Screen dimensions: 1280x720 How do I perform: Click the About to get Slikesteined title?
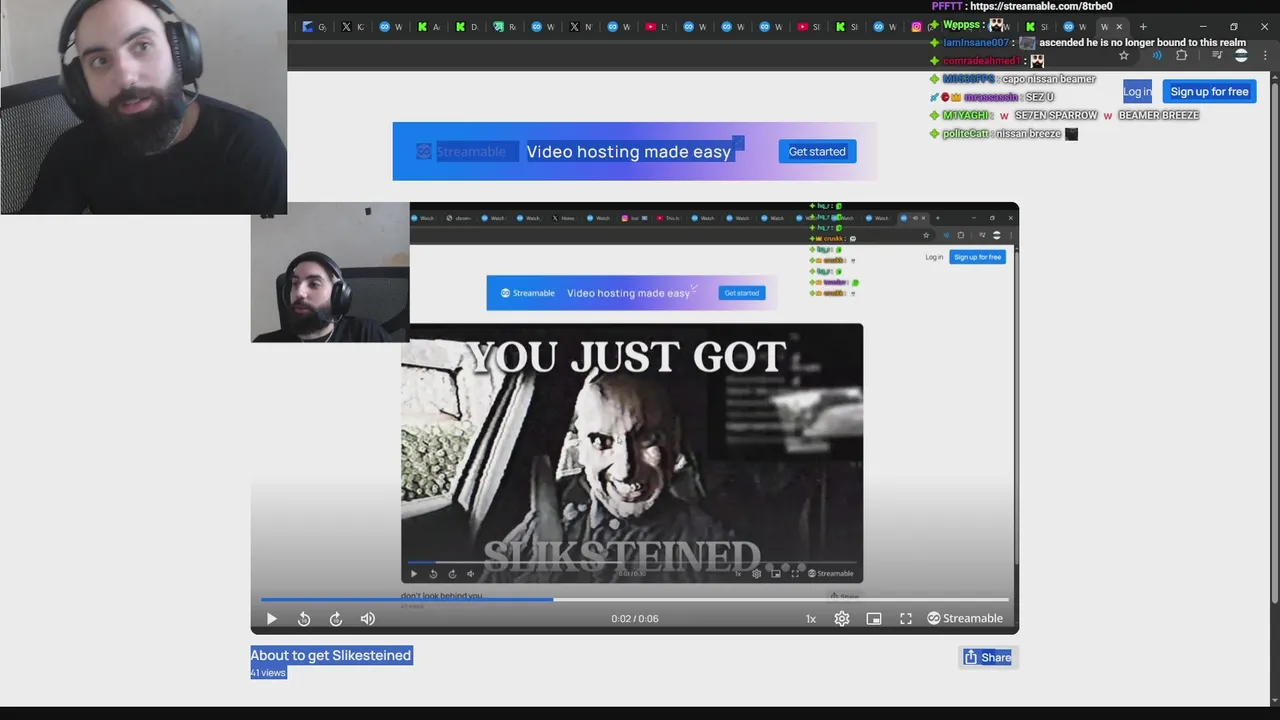(331, 655)
